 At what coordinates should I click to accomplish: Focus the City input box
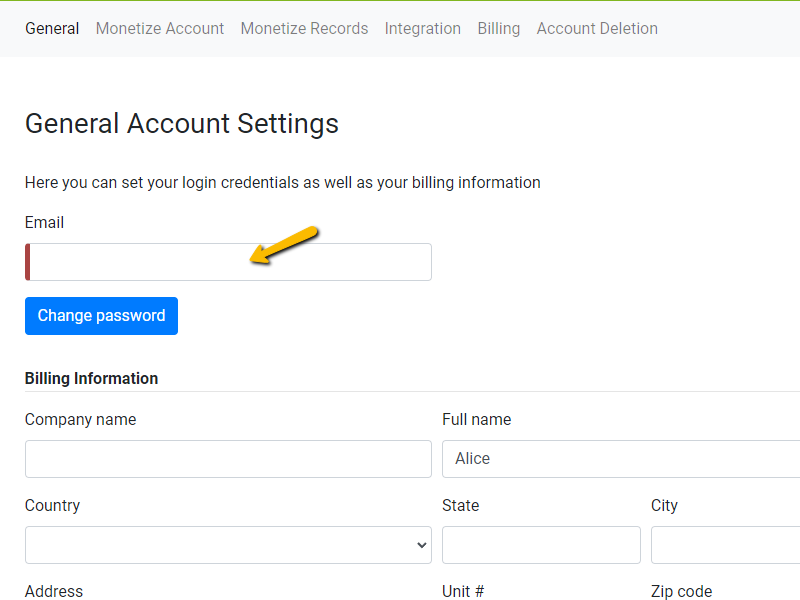pyautogui.click(x=725, y=545)
